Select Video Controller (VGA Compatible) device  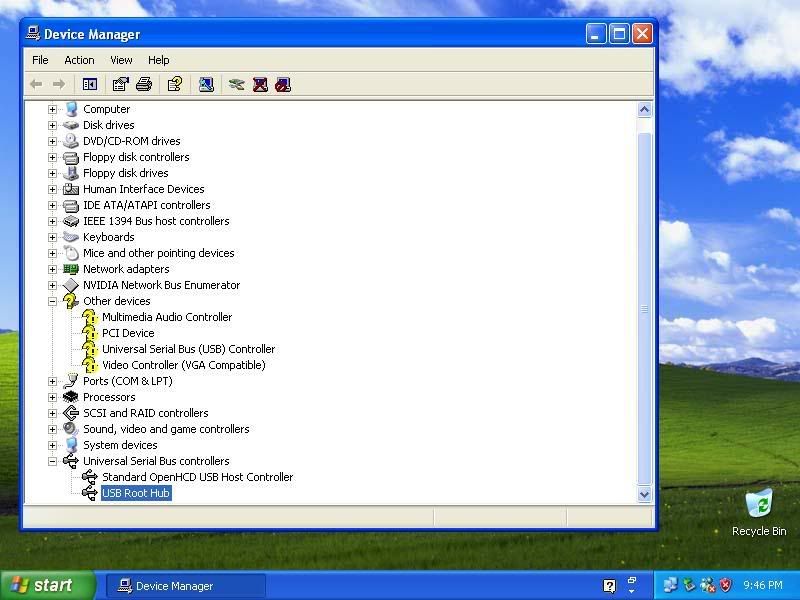click(x=183, y=365)
